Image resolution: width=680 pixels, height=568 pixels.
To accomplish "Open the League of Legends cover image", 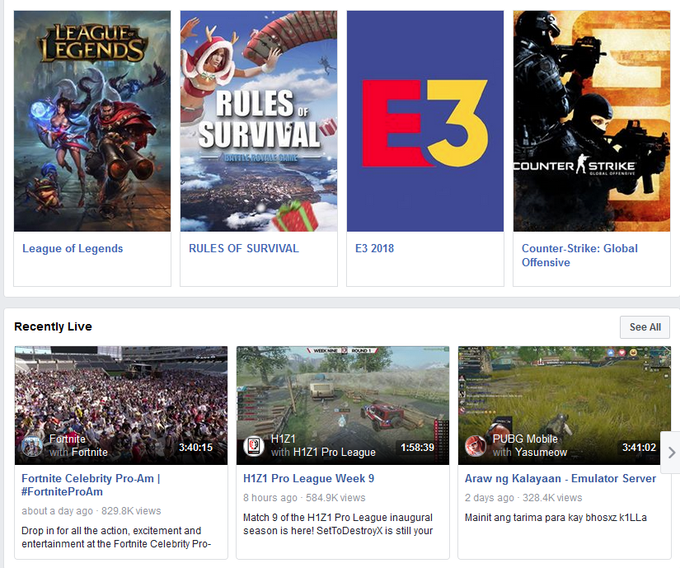I will pos(92,121).
